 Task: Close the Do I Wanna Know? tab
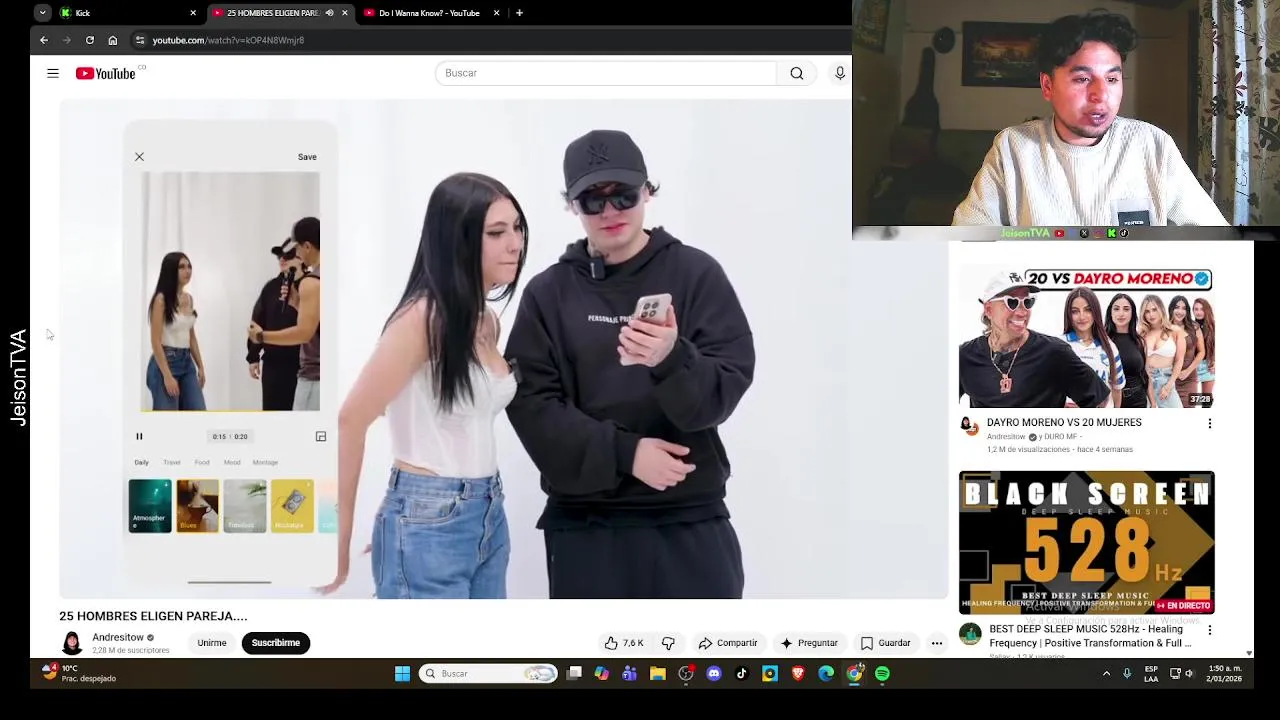point(496,13)
